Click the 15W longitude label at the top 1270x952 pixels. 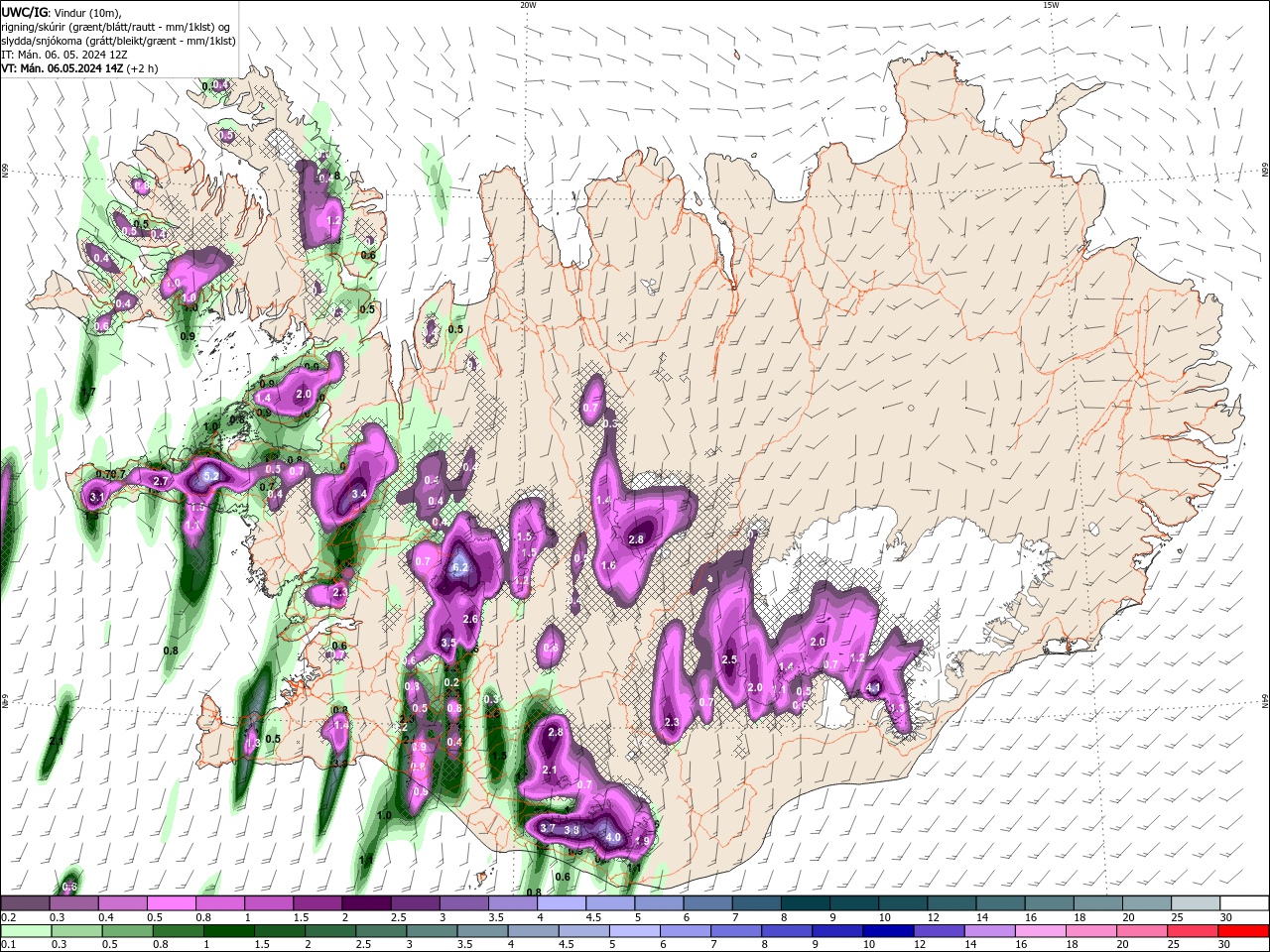1051,5
